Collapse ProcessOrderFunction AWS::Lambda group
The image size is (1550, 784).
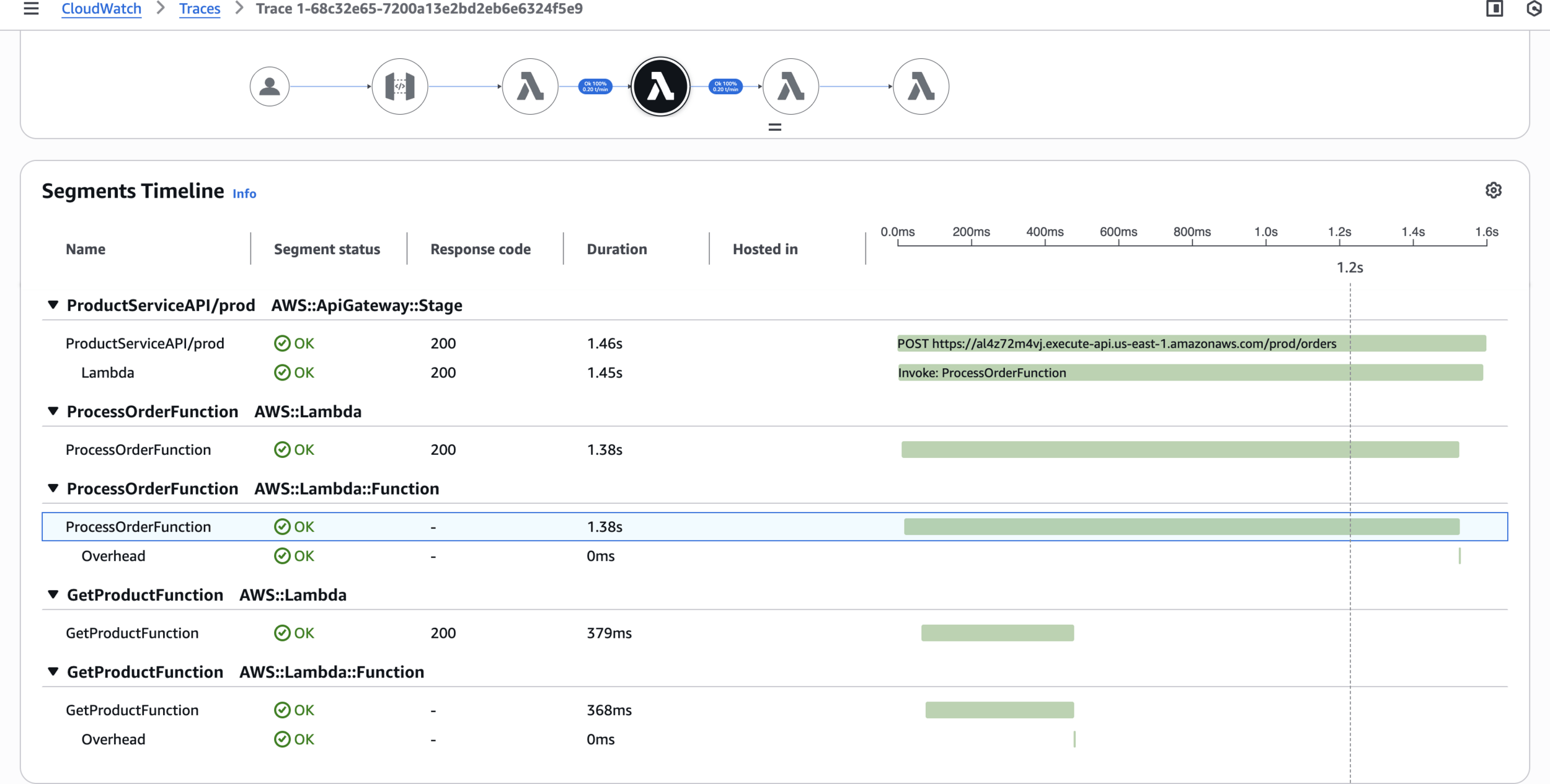click(53, 412)
